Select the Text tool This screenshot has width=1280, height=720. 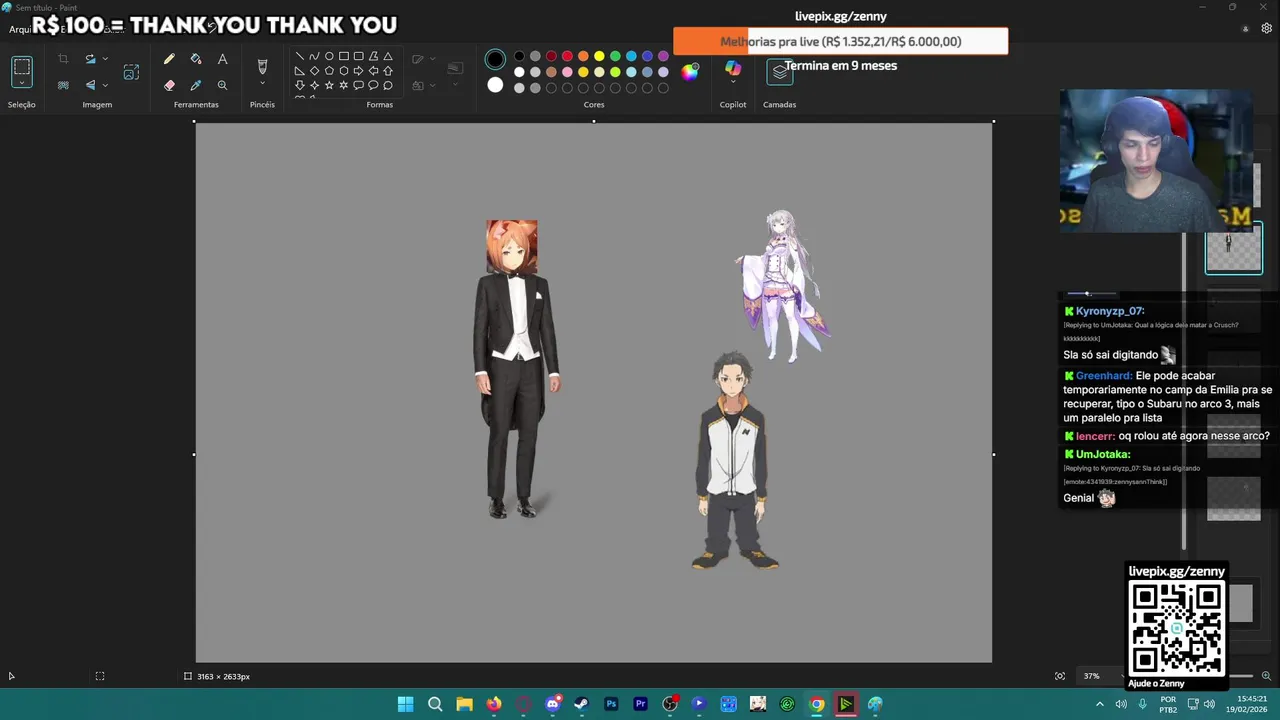point(222,60)
